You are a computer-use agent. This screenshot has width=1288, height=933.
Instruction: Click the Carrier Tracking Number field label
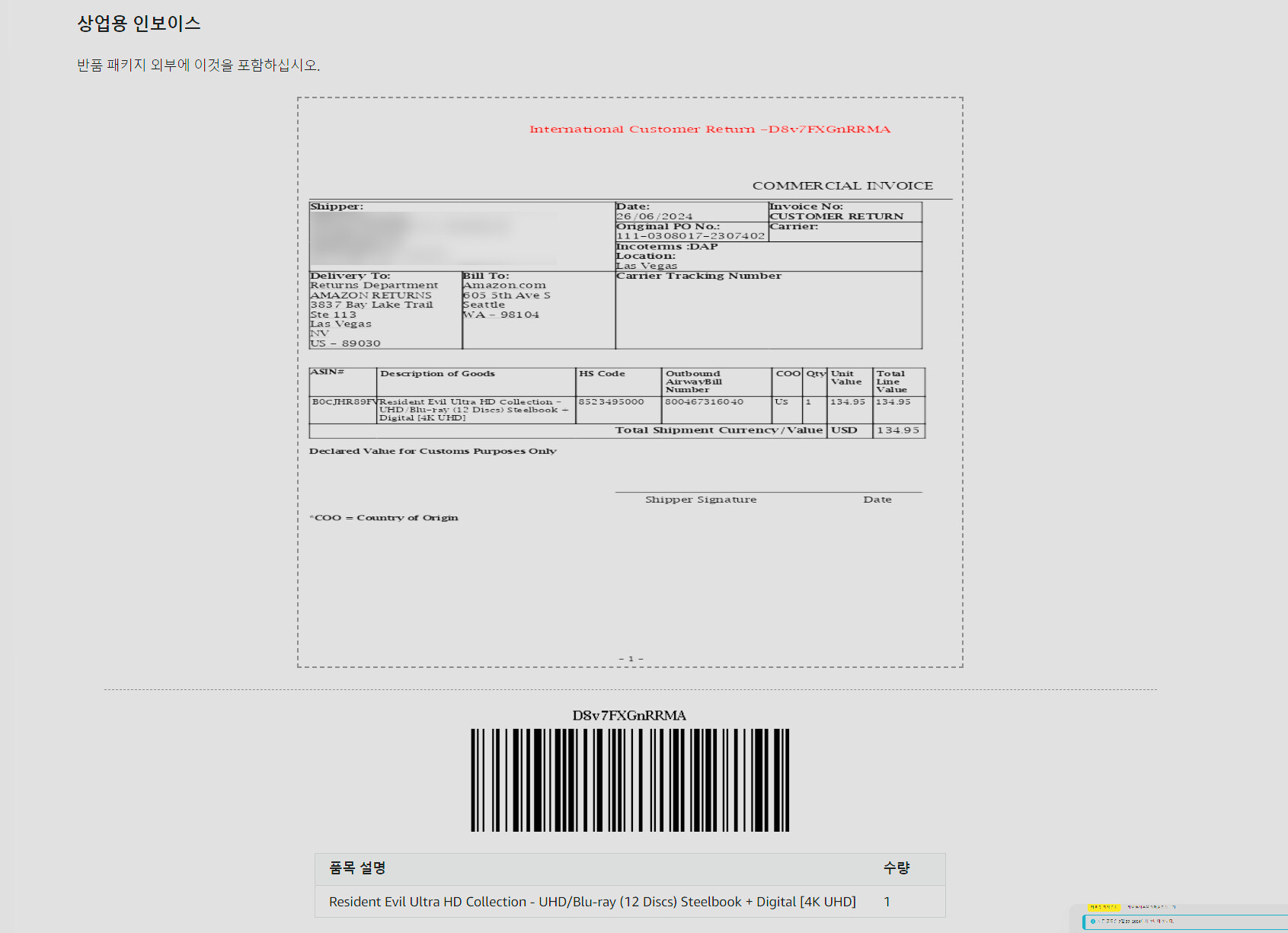coord(698,276)
